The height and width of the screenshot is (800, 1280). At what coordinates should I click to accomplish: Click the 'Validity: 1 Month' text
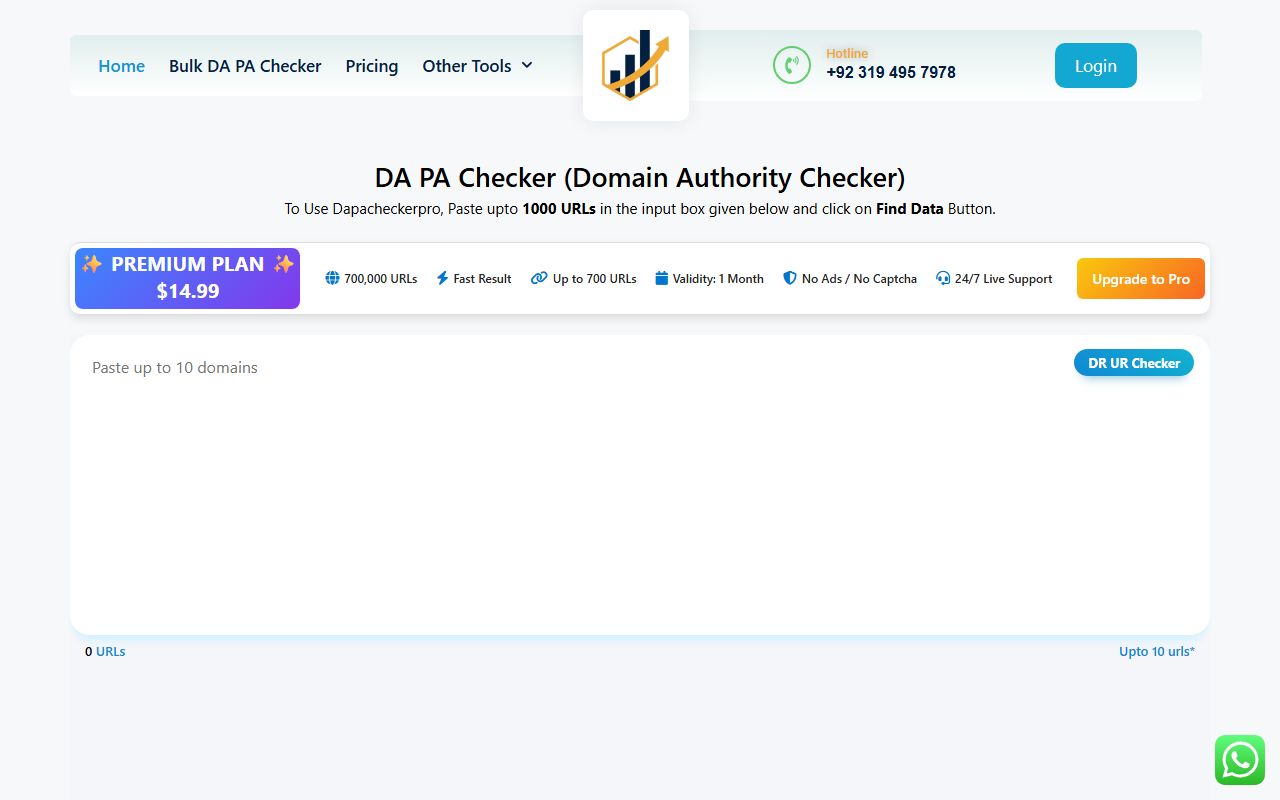pyautogui.click(x=718, y=279)
